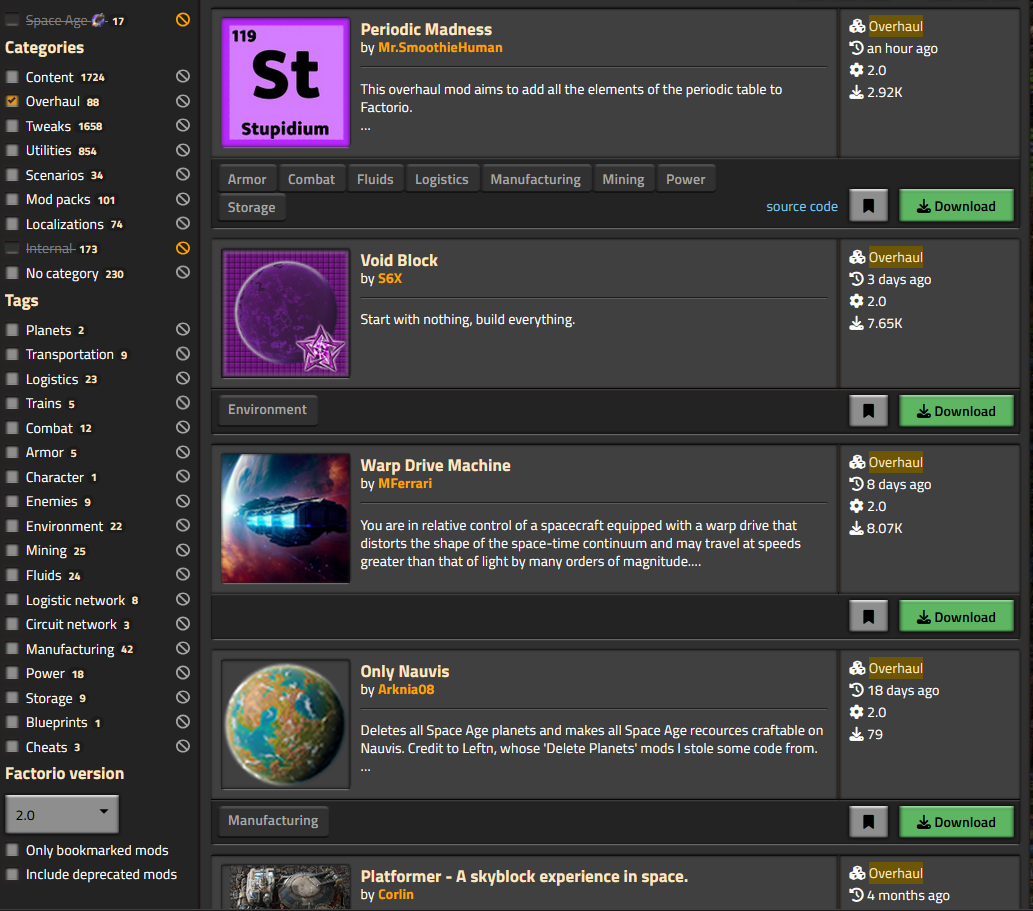
Task: Exclude the Mining tag via ban icon
Action: 182,550
